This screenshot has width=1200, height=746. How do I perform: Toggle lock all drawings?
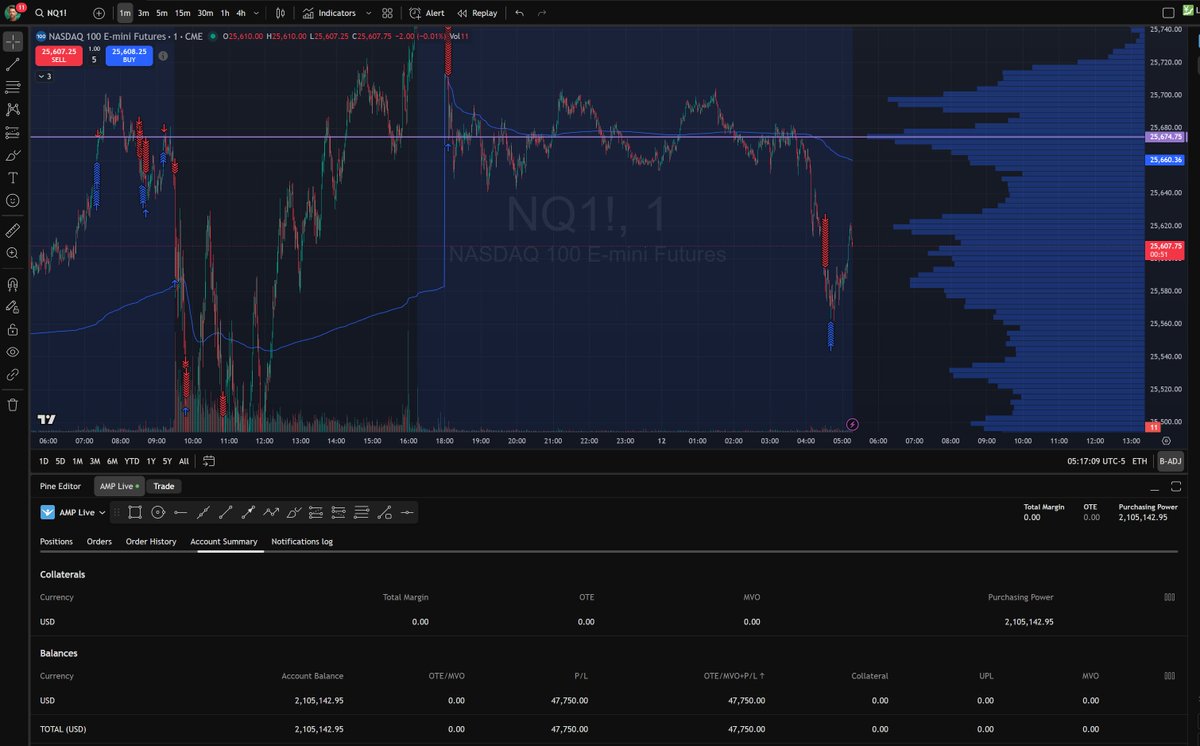[13, 329]
